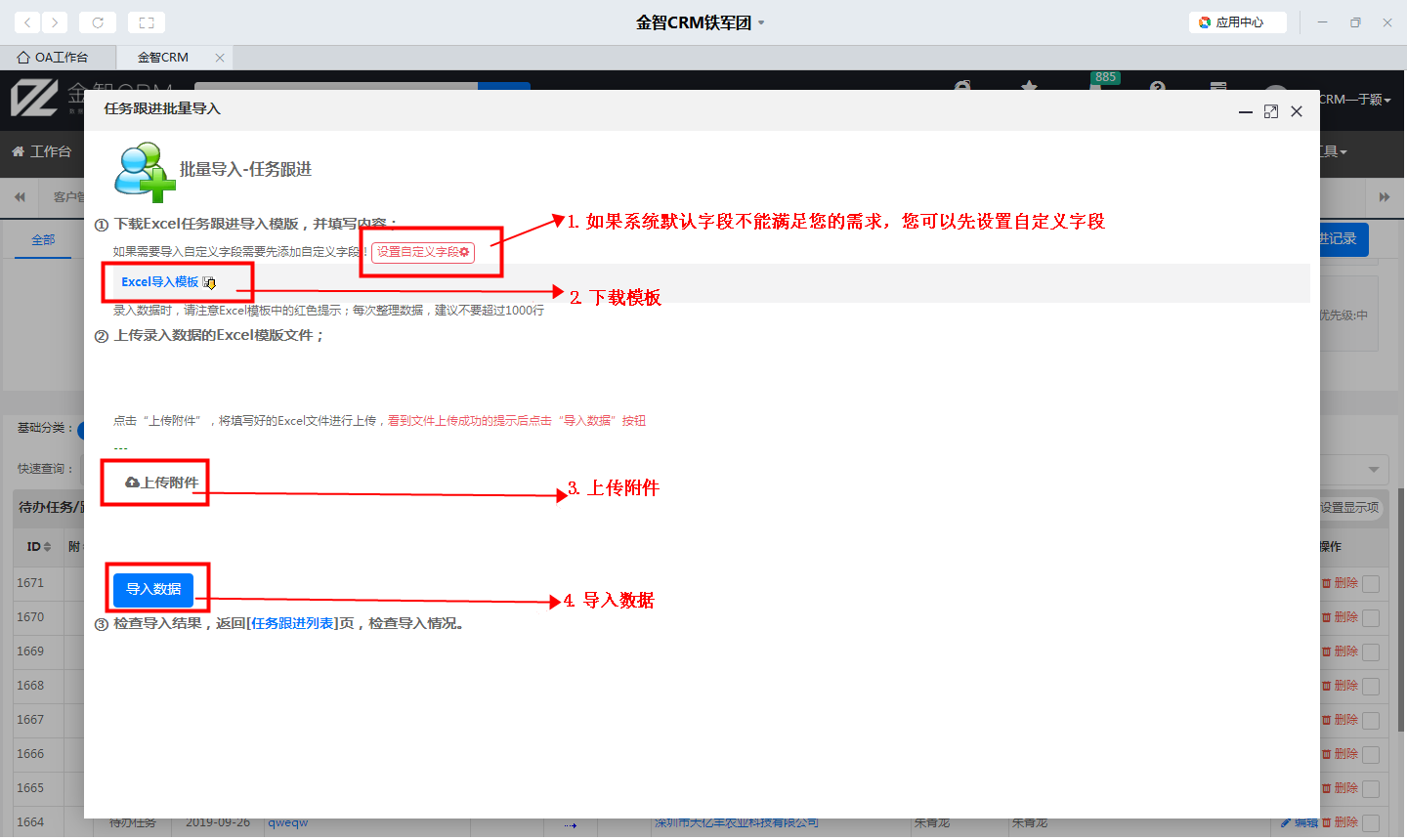Tick the checkbox in row 1669
Viewport: 1407px width, 840px height.
1371,652
